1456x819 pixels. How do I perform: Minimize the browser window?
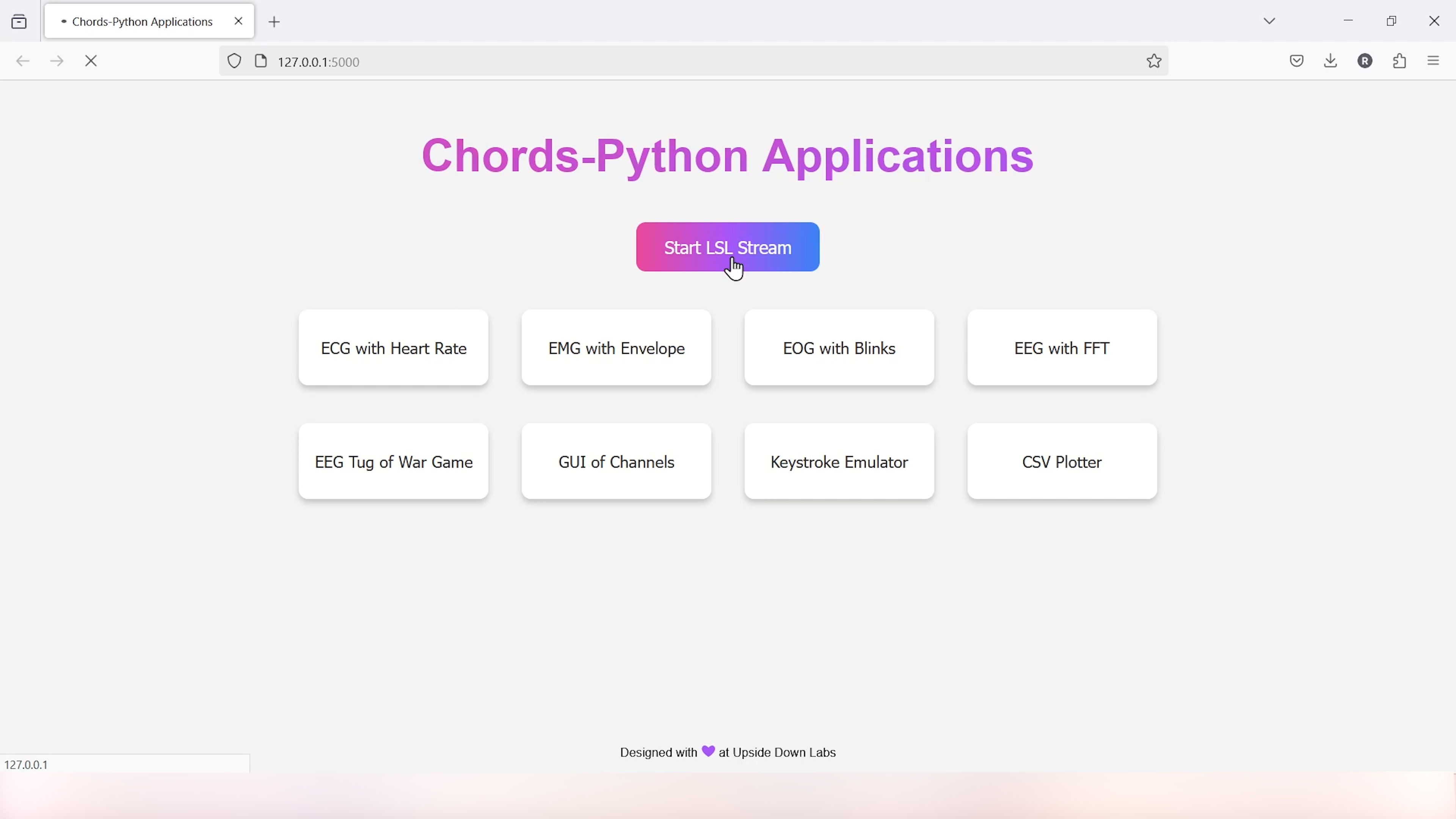(1348, 21)
